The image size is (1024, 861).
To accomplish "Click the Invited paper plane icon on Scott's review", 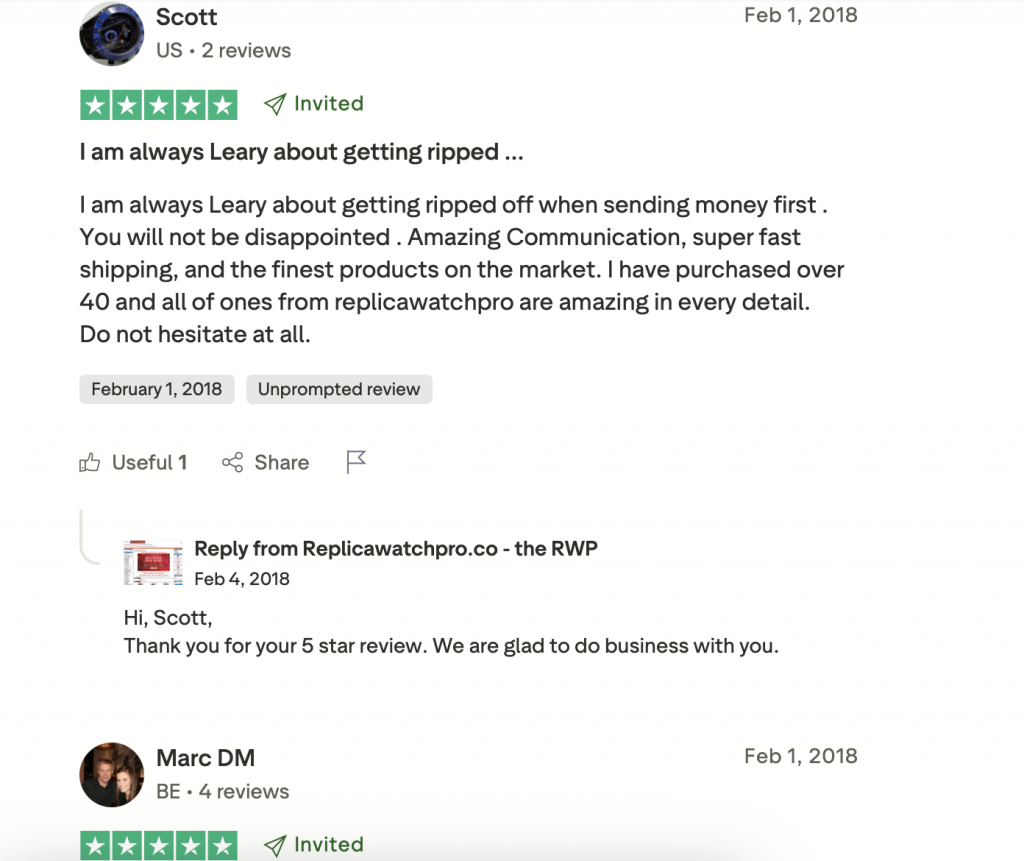I will pyautogui.click(x=275, y=104).
